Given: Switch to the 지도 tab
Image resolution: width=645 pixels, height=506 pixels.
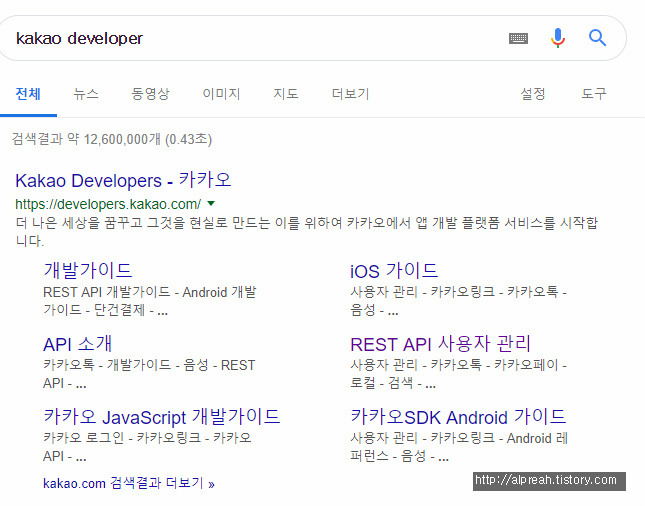Looking at the screenshot, I should [286, 94].
